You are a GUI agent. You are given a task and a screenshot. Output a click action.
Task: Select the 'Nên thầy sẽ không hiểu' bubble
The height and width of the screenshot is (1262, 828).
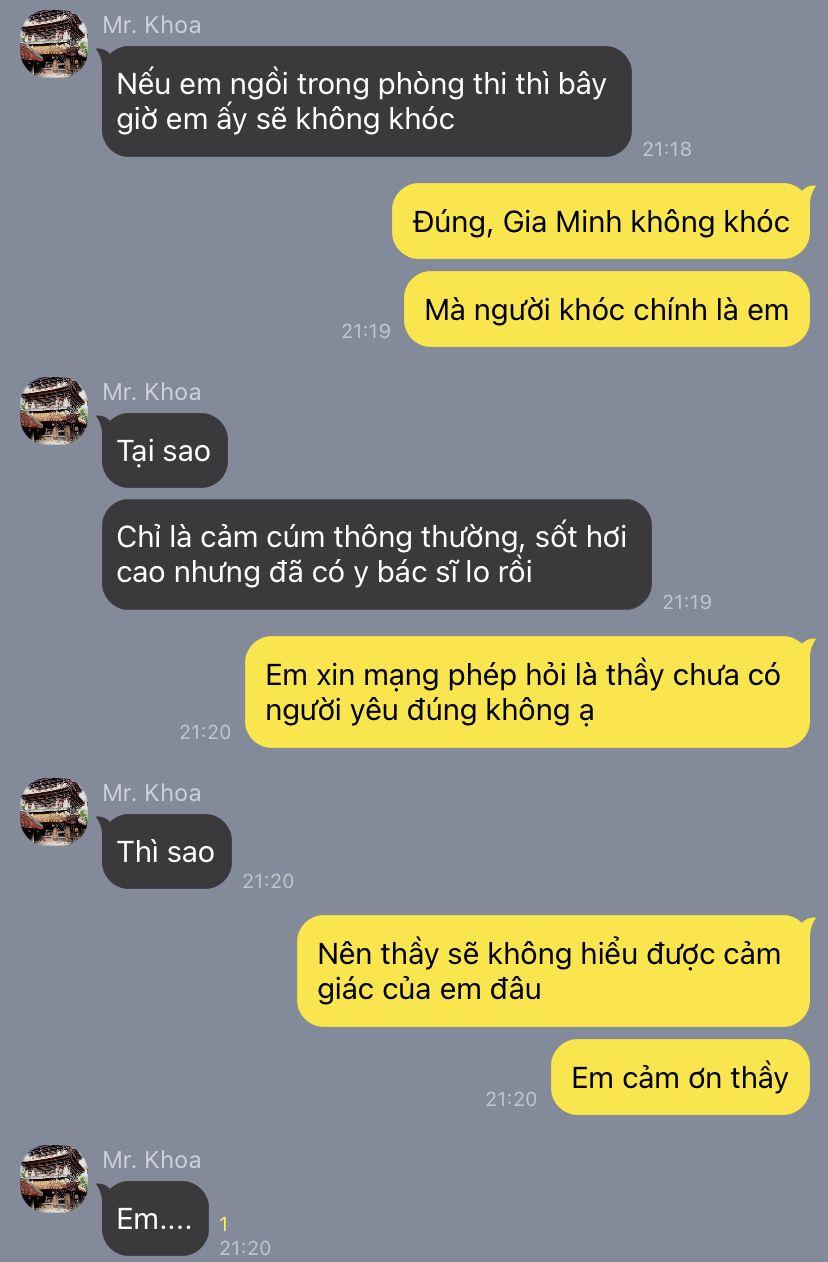pos(554,970)
